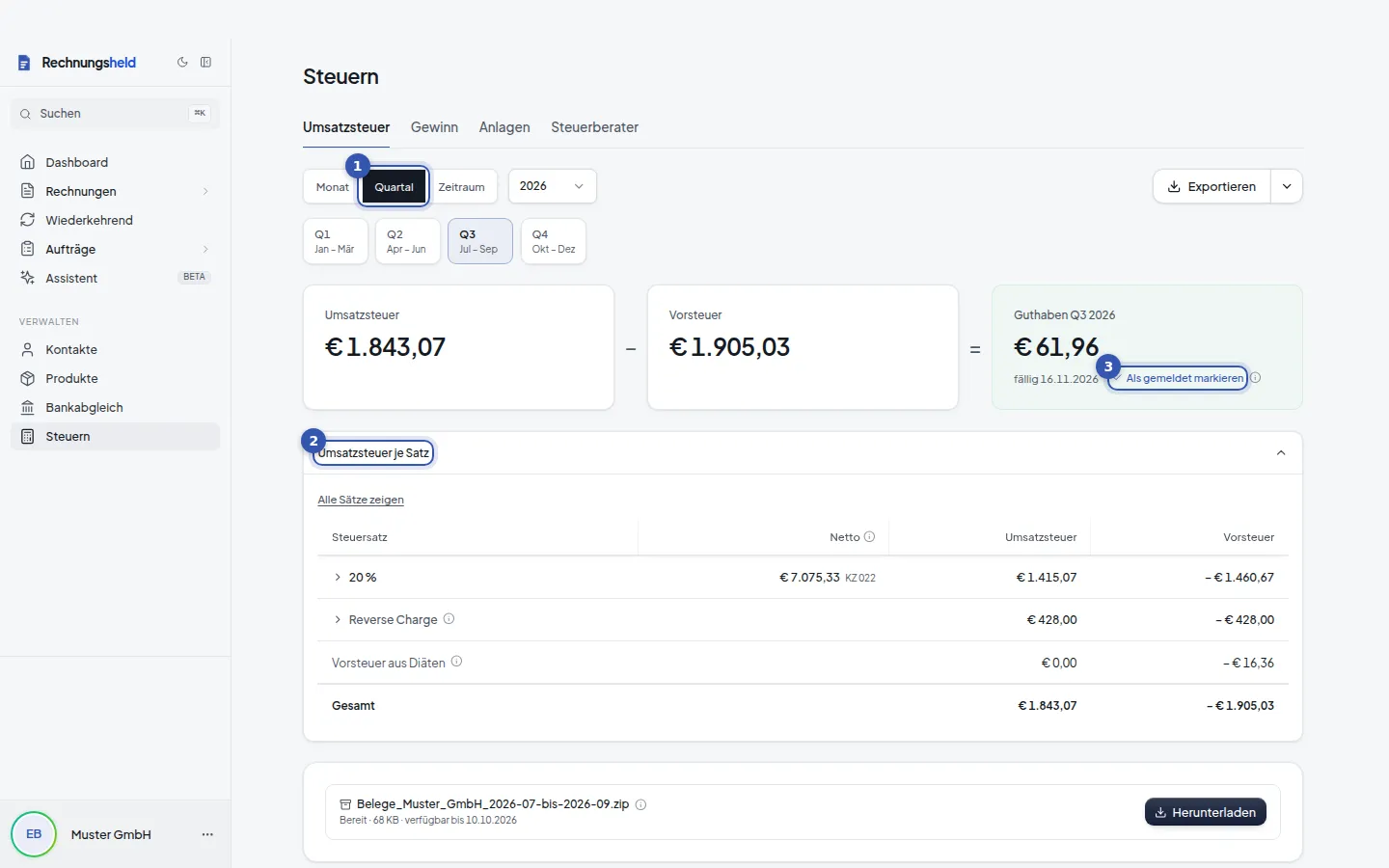Collapse the Umsatzsteuer je Satz section
Image resolution: width=1389 pixels, height=868 pixels.
(x=1281, y=453)
